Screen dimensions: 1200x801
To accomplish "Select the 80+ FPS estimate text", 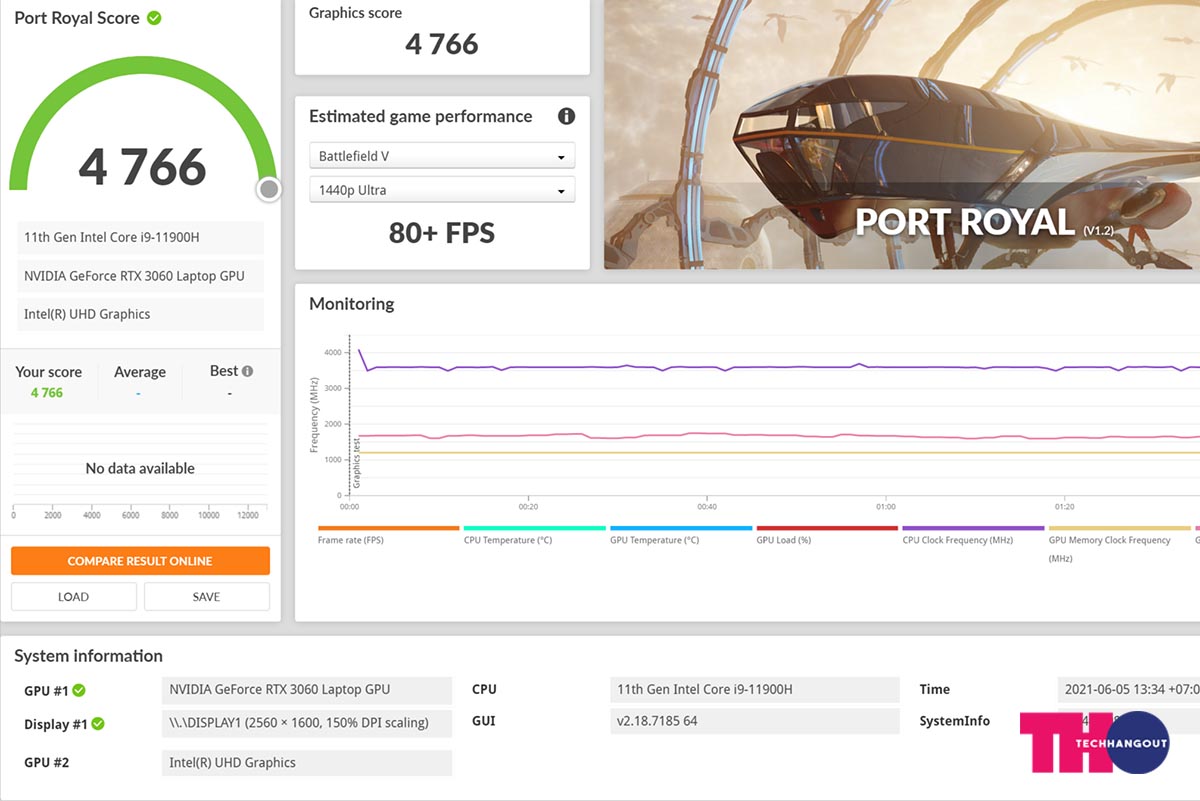I will [442, 233].
